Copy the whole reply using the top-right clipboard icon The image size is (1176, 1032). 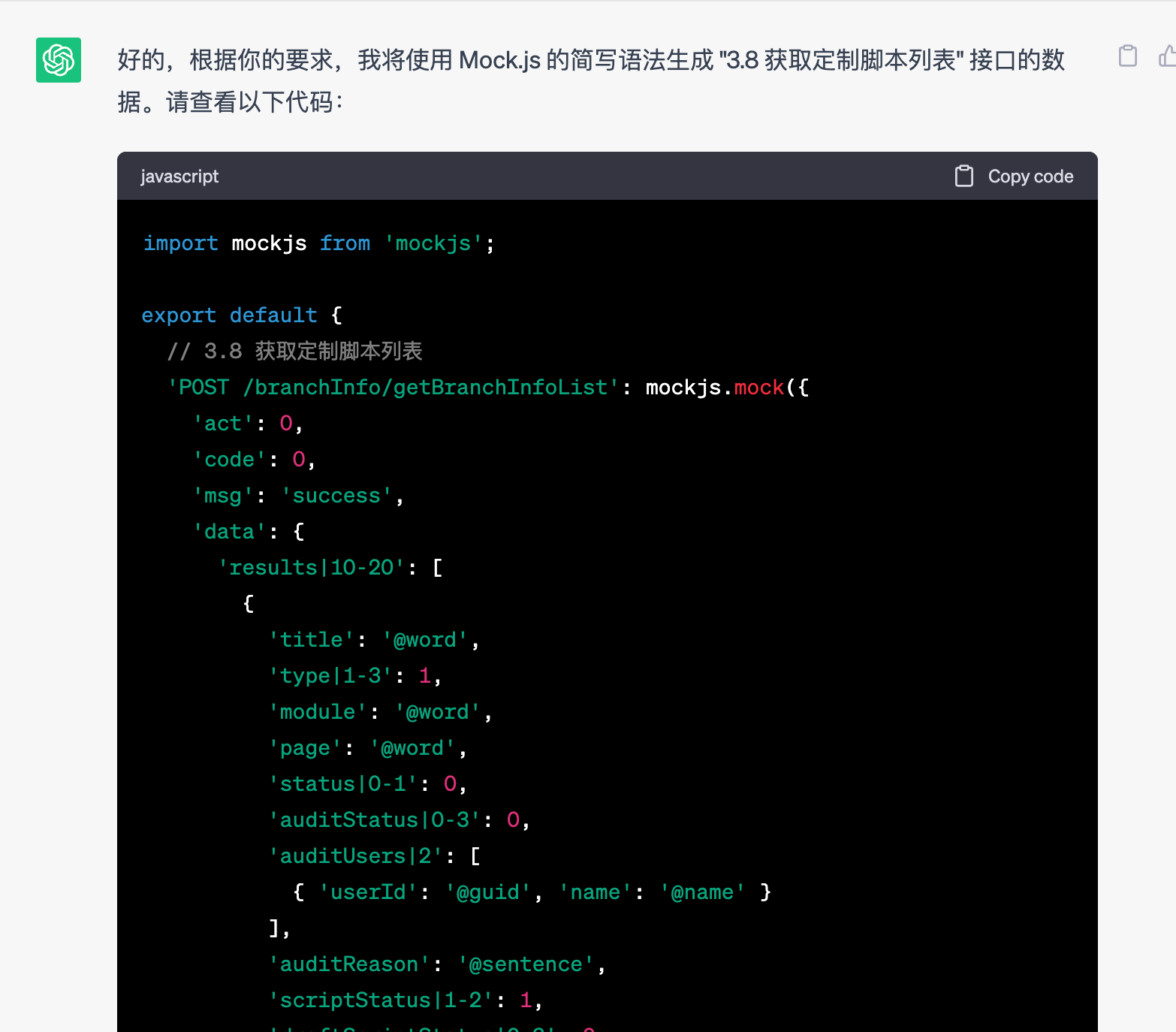click(x=1127, y=56)
